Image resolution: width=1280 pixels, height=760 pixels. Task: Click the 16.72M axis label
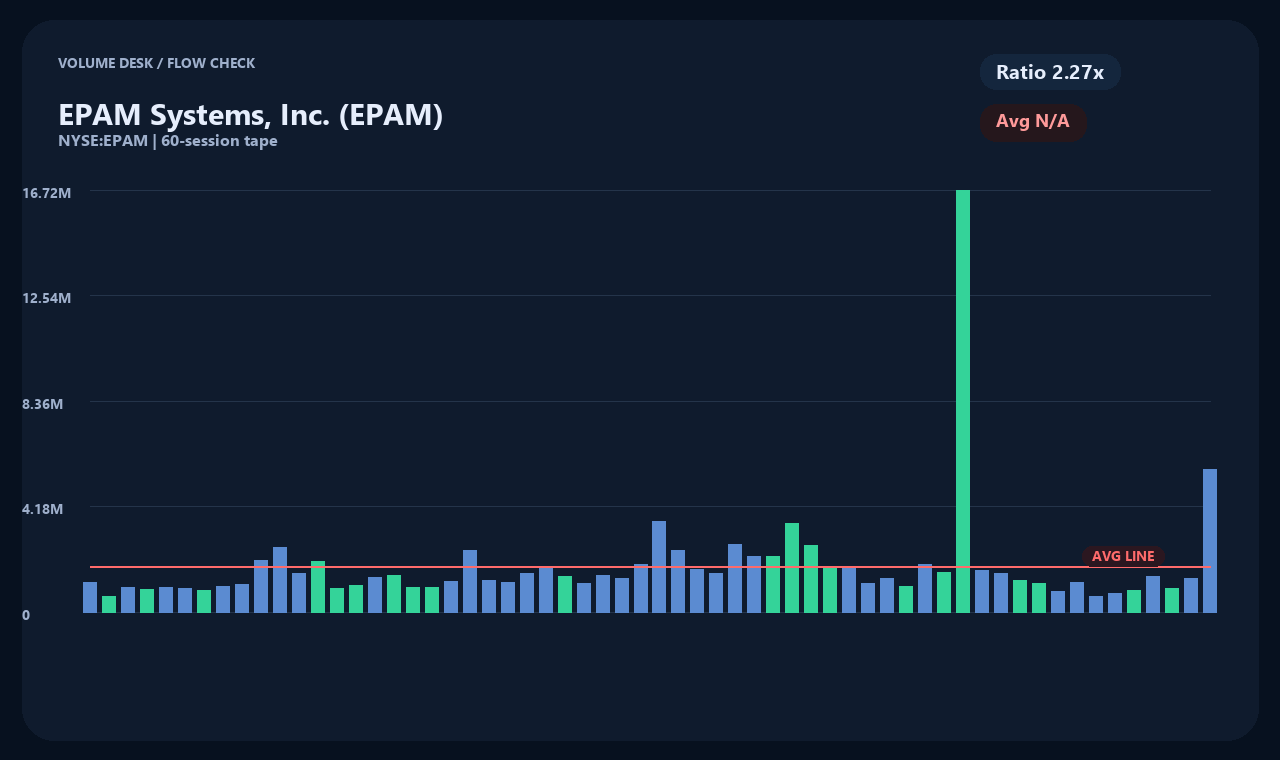[47, 192]
